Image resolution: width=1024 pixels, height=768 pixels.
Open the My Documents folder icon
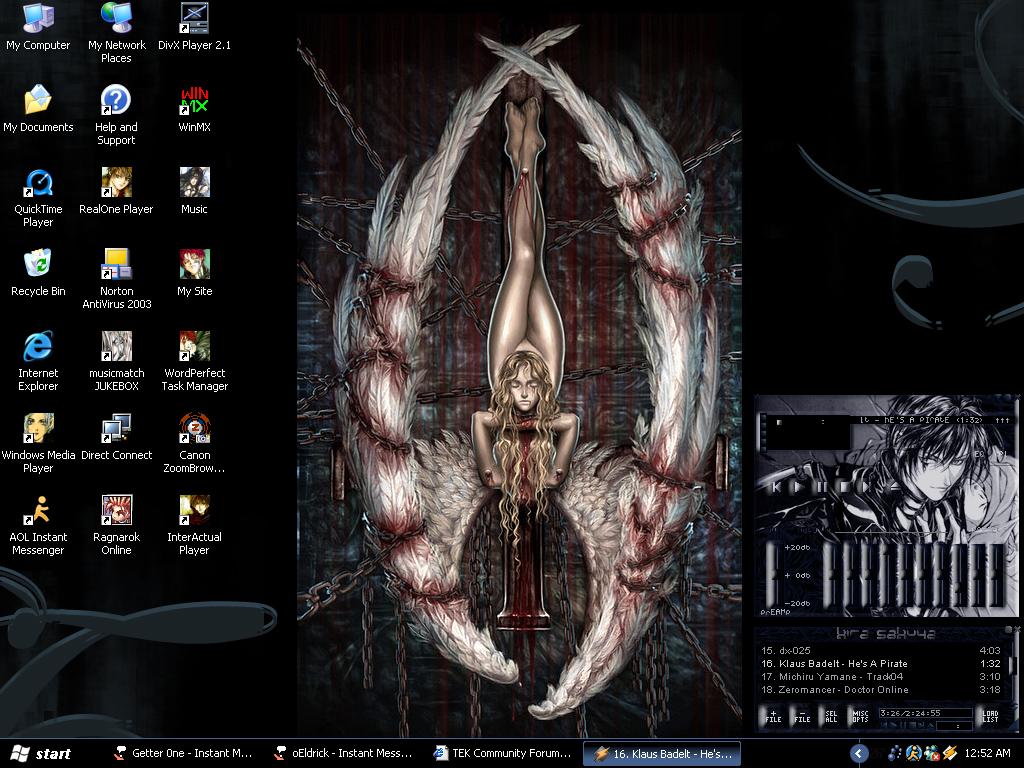coord(38,108)
